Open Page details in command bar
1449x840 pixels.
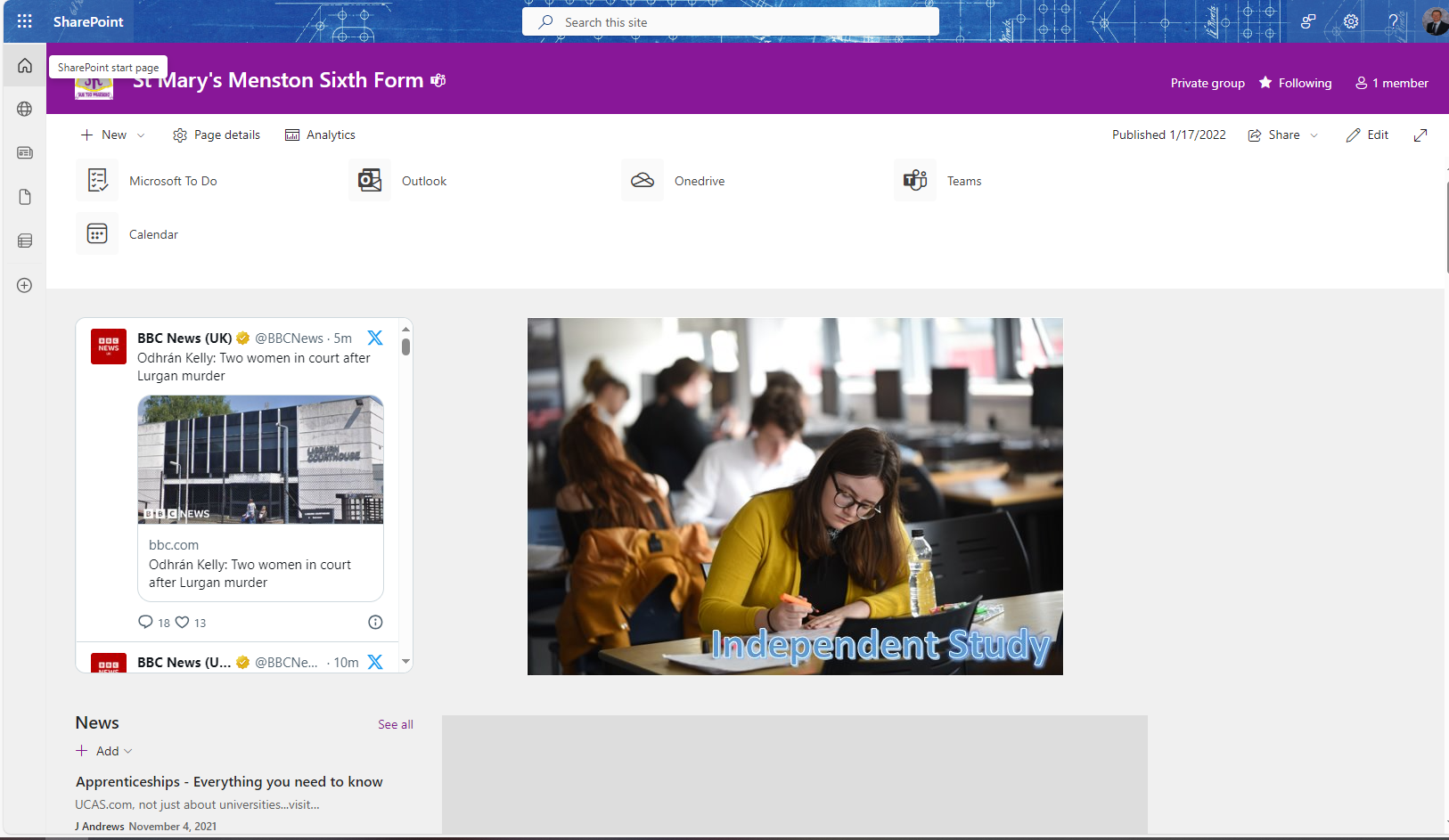tap(217, 135)
